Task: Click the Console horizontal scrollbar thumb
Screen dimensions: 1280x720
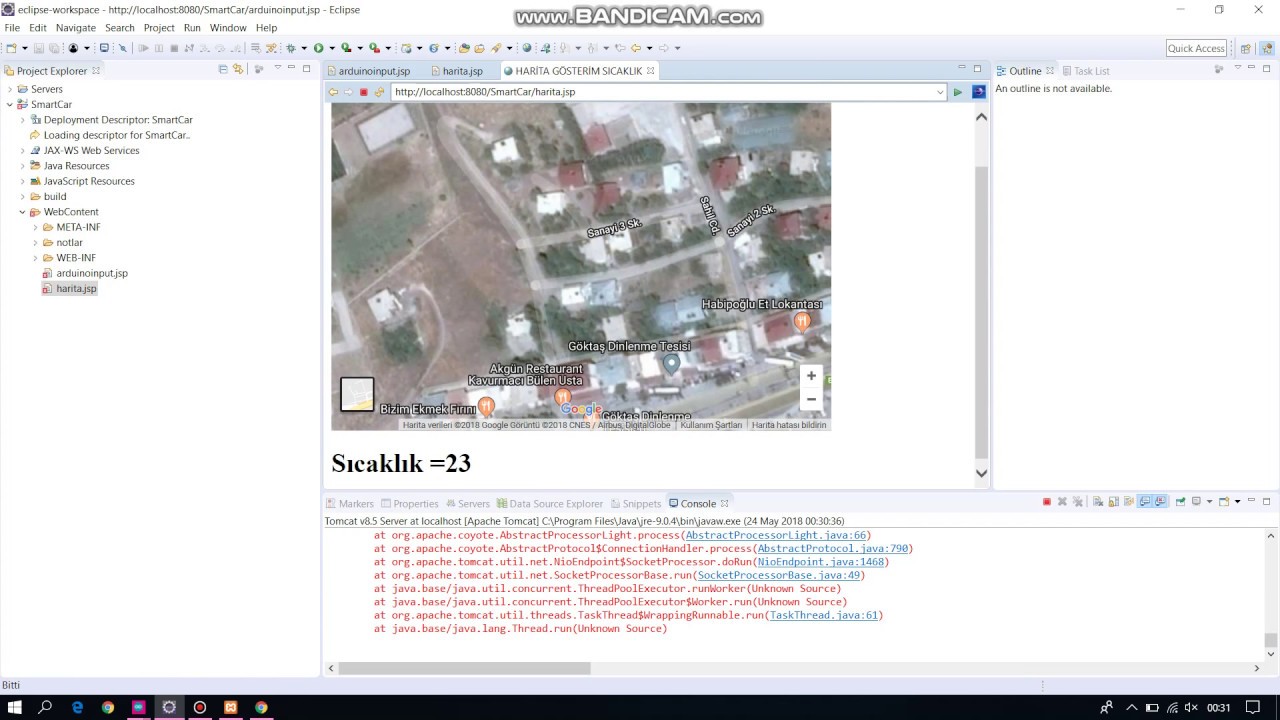Action: coord(464,668)
